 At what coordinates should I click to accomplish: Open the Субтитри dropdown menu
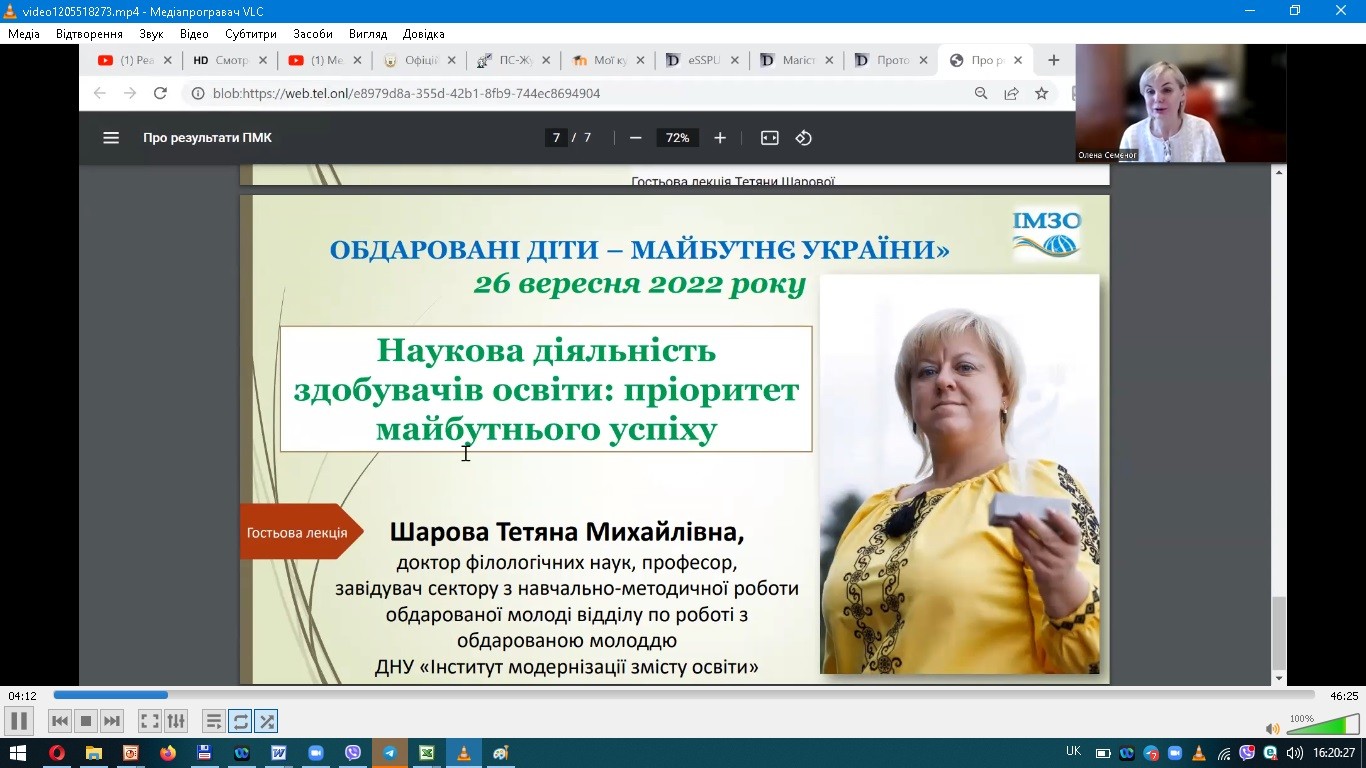pos(249,33)
